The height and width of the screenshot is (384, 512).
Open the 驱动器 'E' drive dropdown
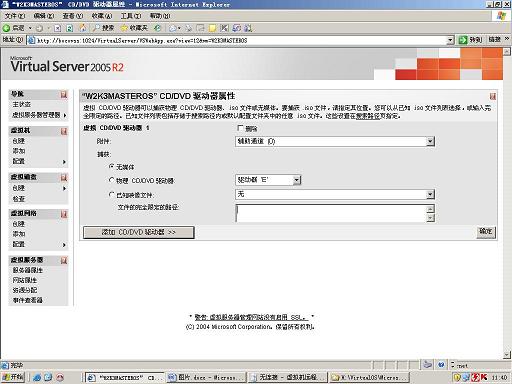click(x=268, y=180)
